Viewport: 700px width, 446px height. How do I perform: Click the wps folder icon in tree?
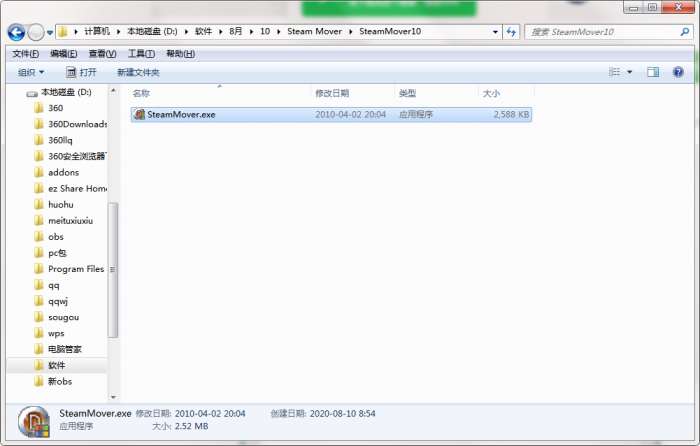(x=39, y=333)
